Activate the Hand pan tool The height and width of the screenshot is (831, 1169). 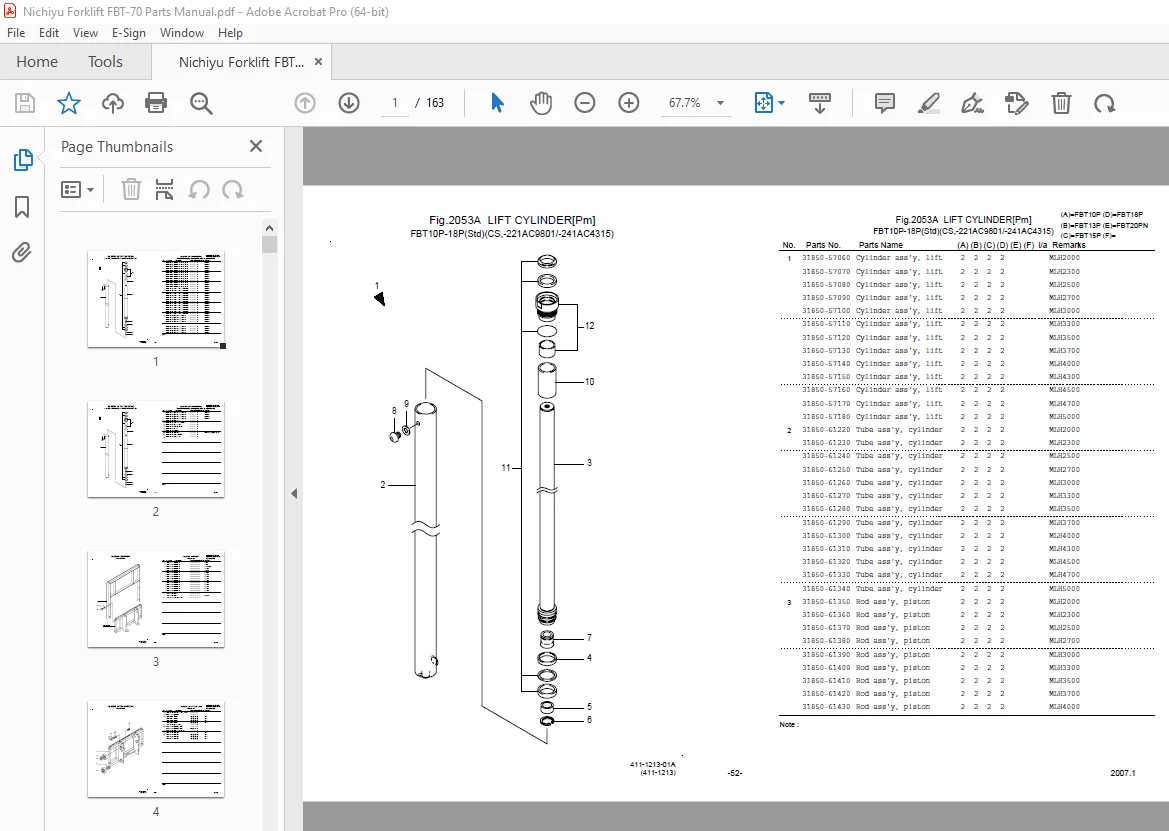541,103
